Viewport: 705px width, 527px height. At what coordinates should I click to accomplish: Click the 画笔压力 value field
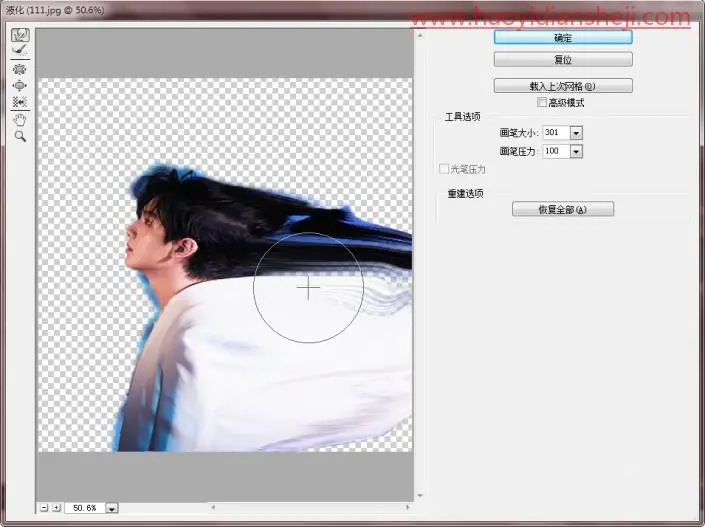[556, 151]
